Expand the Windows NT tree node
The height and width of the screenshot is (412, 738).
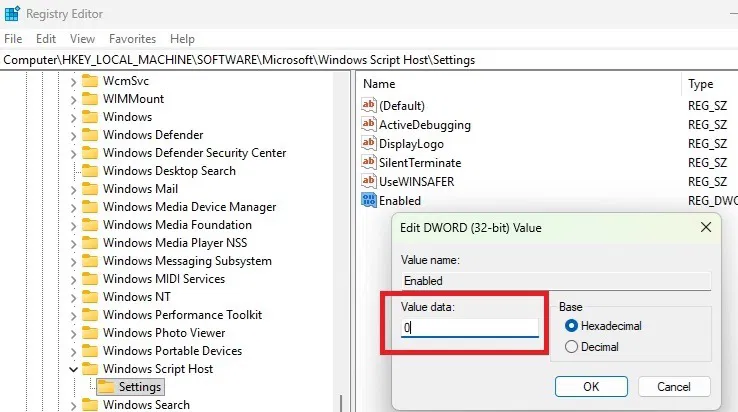[73, 297]
